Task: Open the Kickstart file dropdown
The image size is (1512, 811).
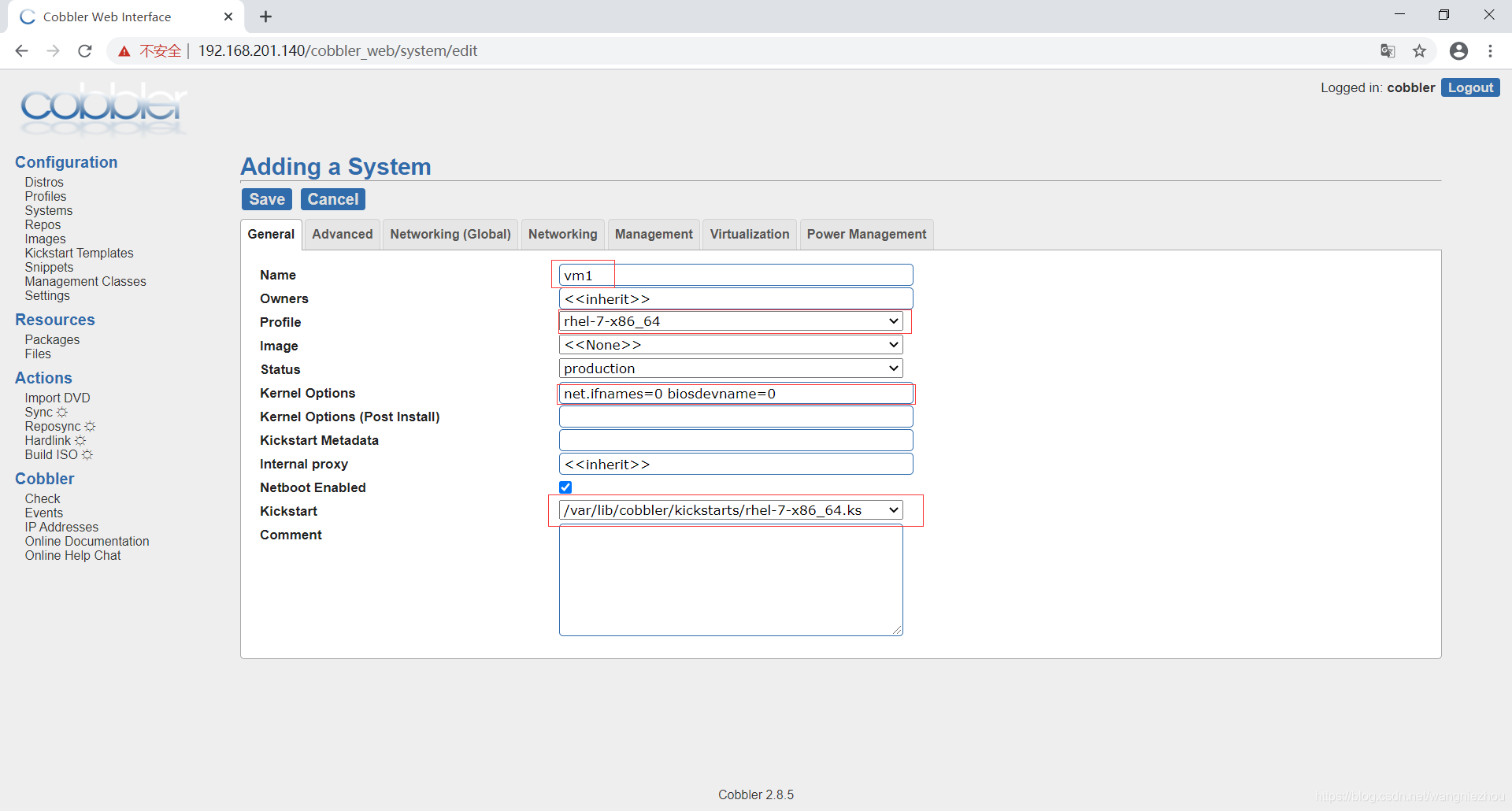Action: [731, 510]
